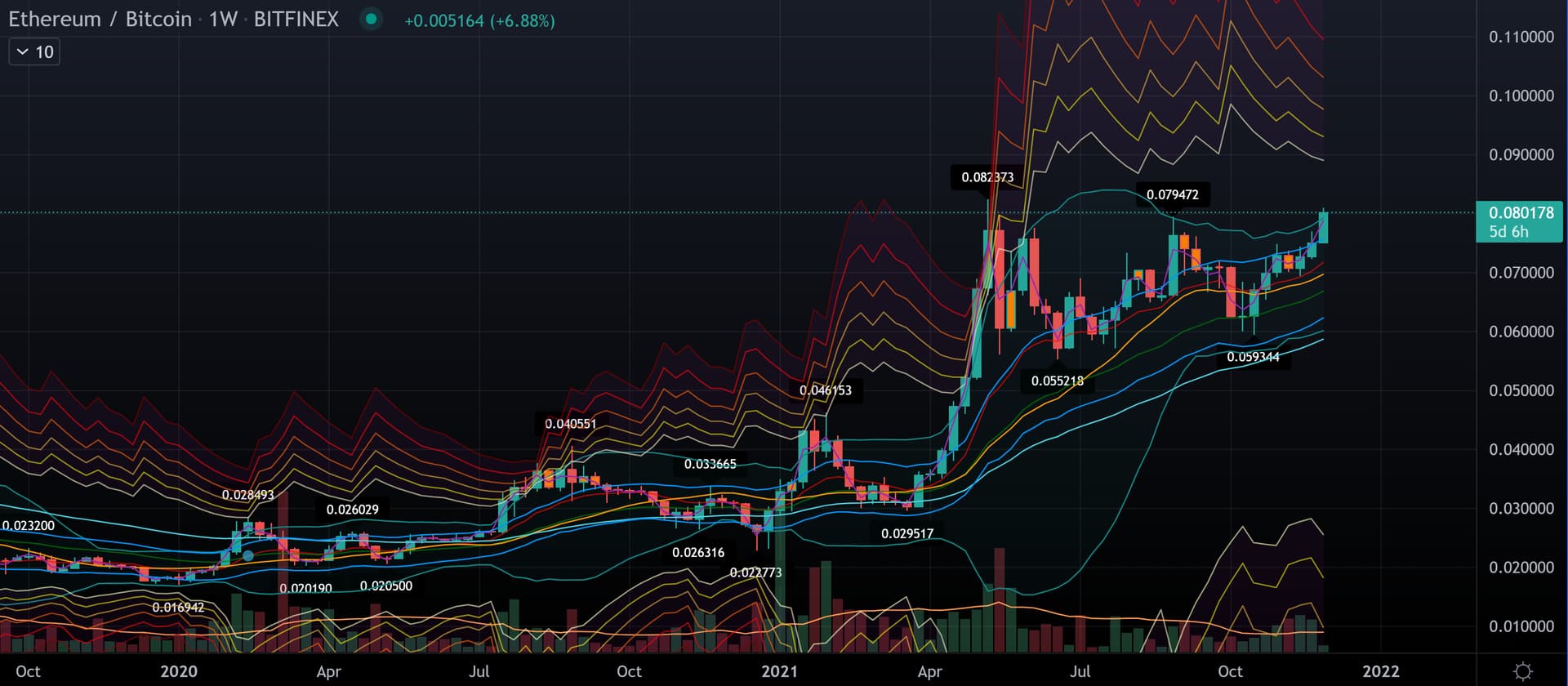Select the 0.082373 pivot high label
Screen dimensions: 1568x686
tap(987, 177)
